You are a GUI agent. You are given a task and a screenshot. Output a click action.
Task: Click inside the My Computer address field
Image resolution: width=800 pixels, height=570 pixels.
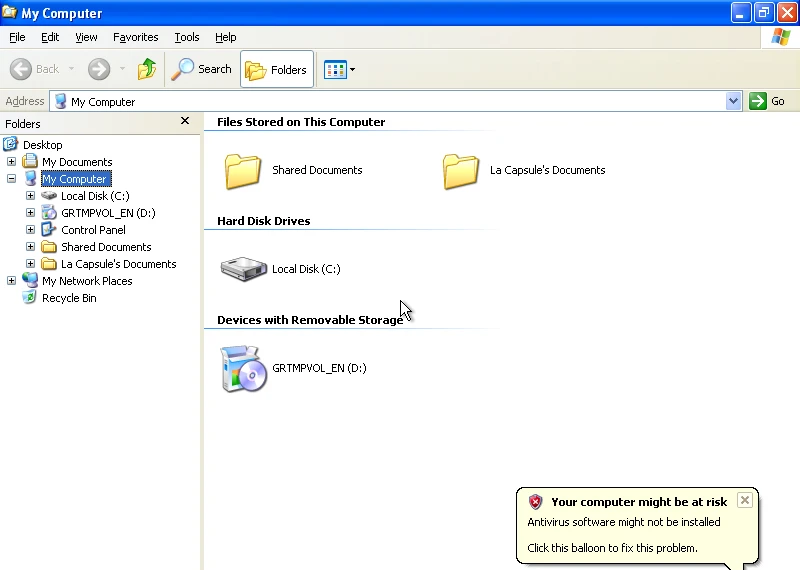coord(388,102)
